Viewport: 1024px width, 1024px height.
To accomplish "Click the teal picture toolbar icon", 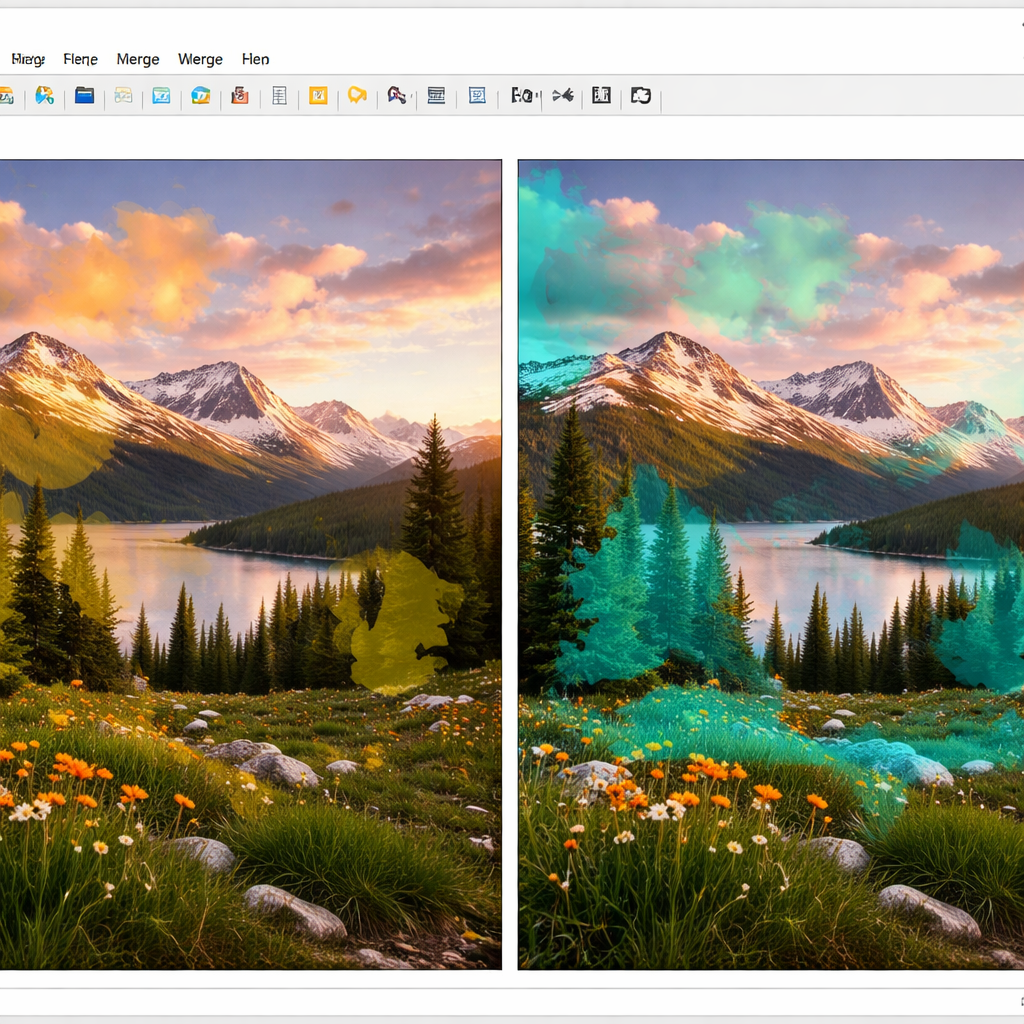I will click(x=161, y=96).
